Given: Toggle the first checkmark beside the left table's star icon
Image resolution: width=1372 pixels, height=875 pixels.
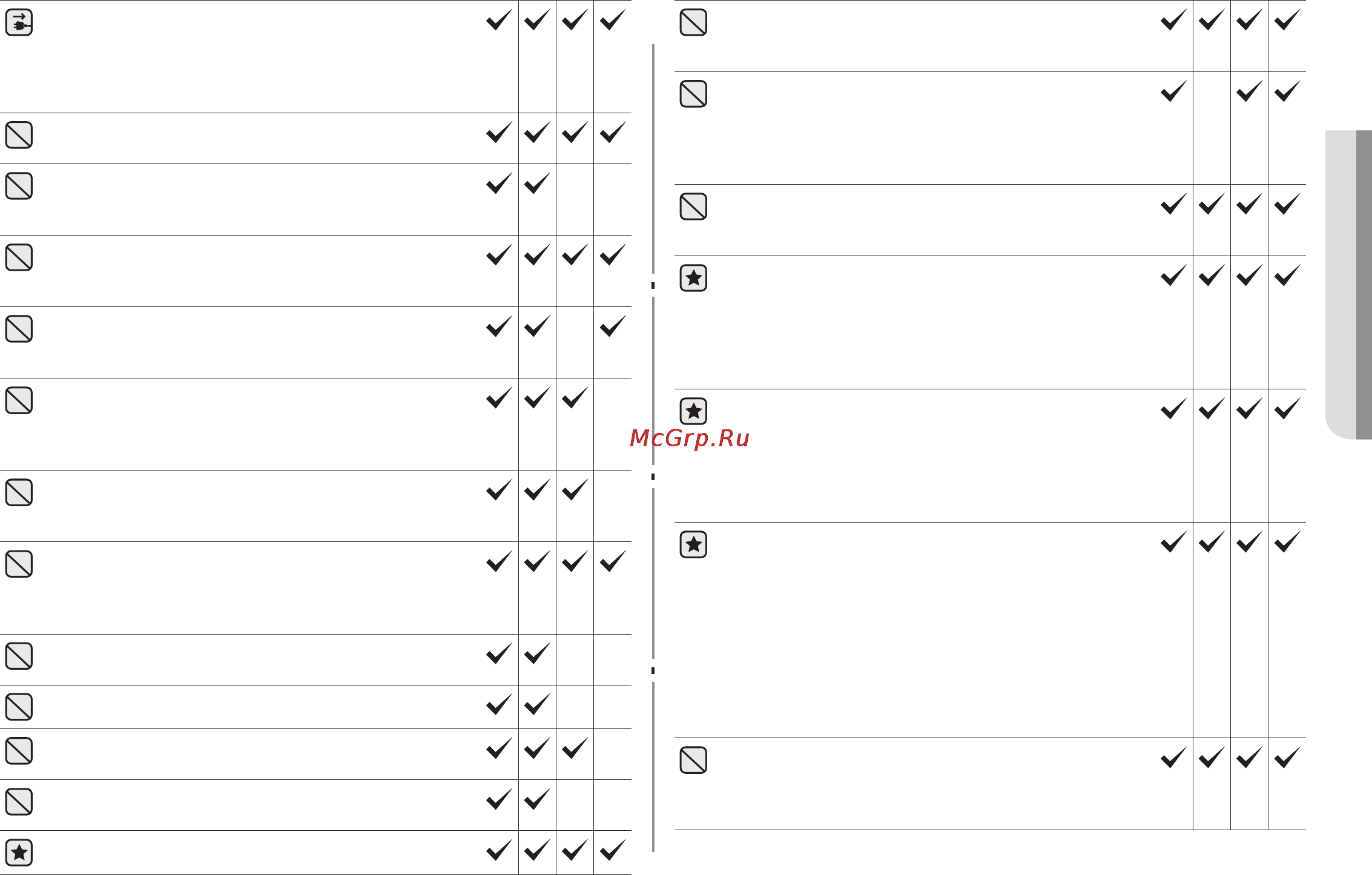Looking at the screenshot, I should point(500,850).
